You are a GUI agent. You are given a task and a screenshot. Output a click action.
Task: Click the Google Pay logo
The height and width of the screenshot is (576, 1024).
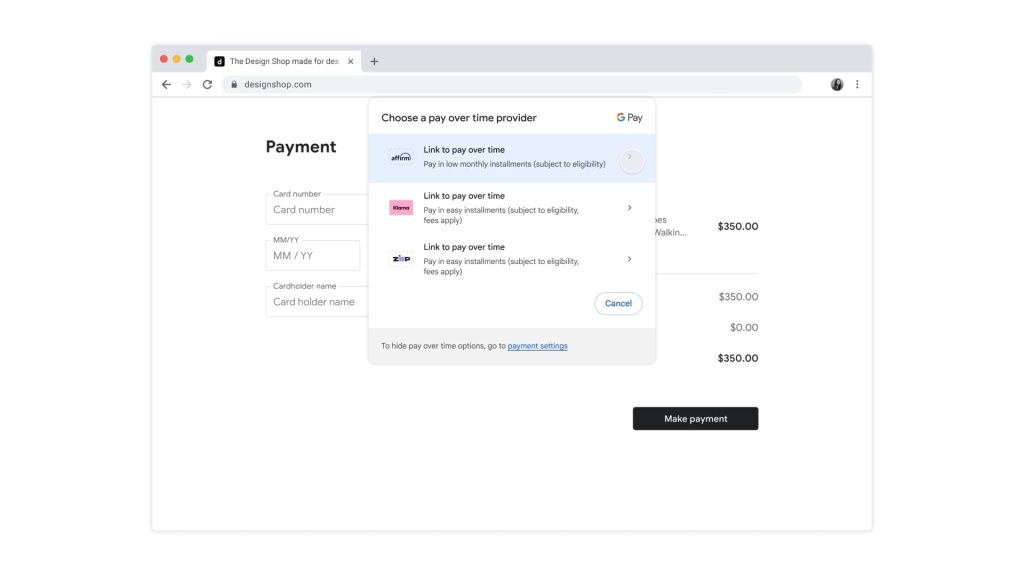point(629,118)
